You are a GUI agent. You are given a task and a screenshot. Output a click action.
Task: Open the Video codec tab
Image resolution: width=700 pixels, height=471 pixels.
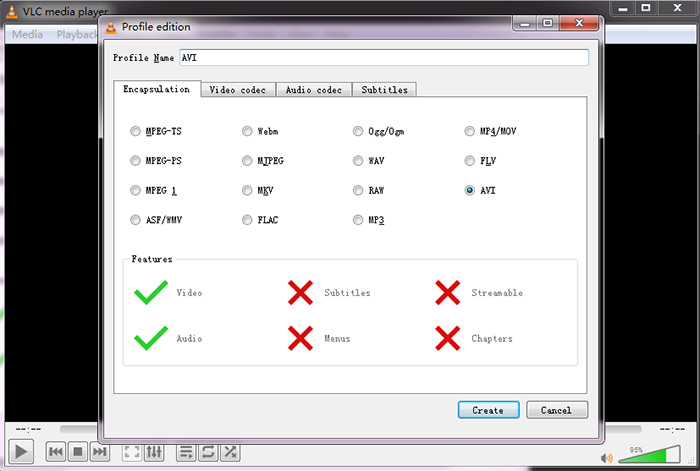[238, 90]
